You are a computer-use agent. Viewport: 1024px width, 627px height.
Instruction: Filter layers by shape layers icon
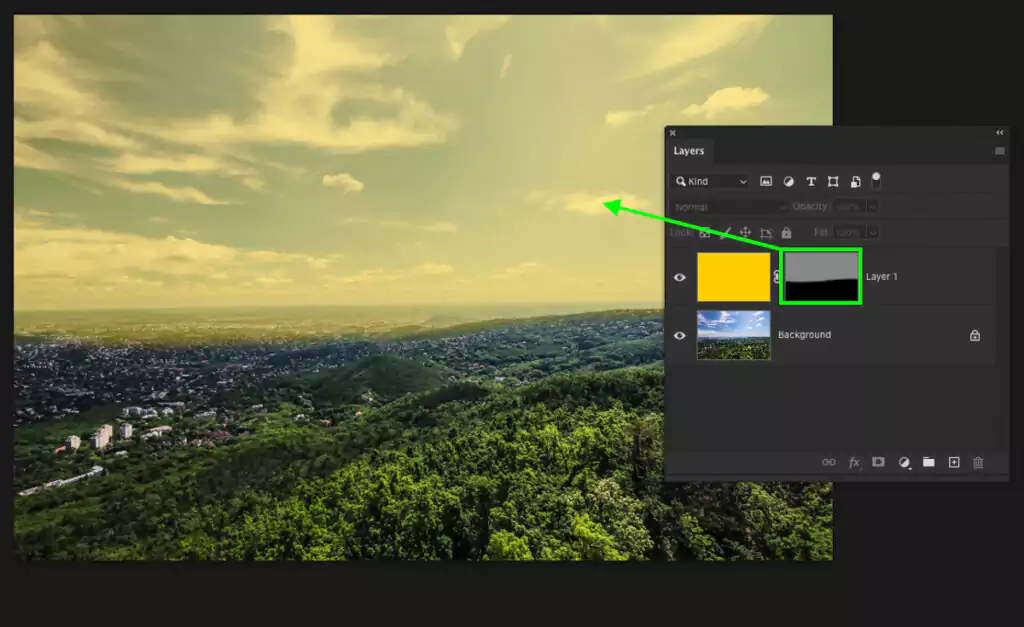pos(833,182)
